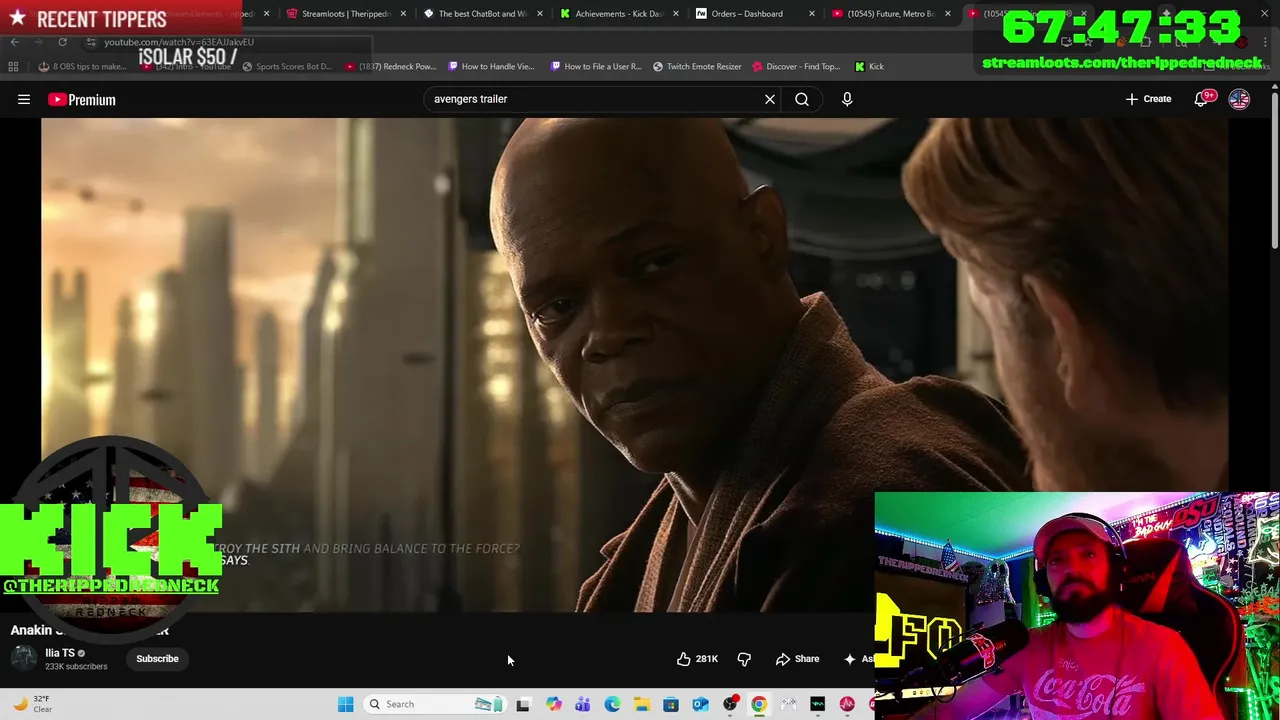Screen dimensions: 1280x720
Task: Switch to The best ChatBot tab
Action: coord(482,14)
